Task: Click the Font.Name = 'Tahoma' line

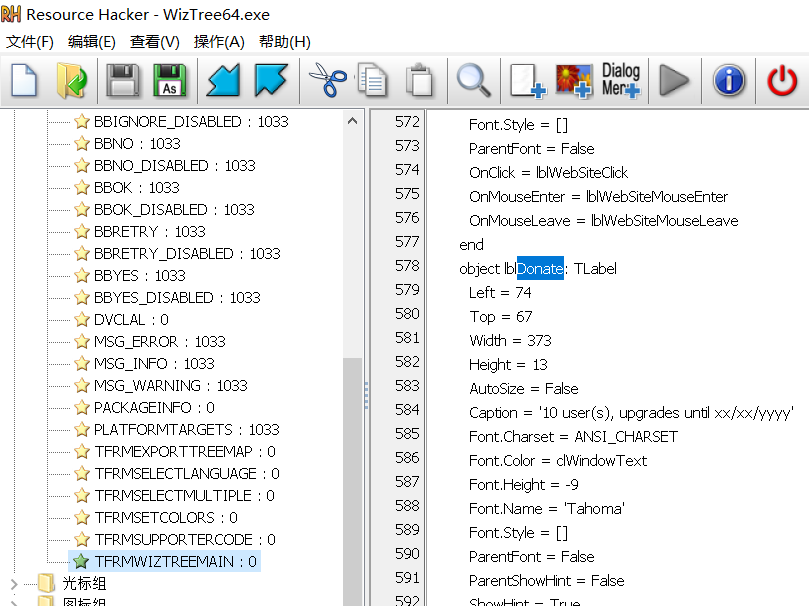Action: coord(547,509)
